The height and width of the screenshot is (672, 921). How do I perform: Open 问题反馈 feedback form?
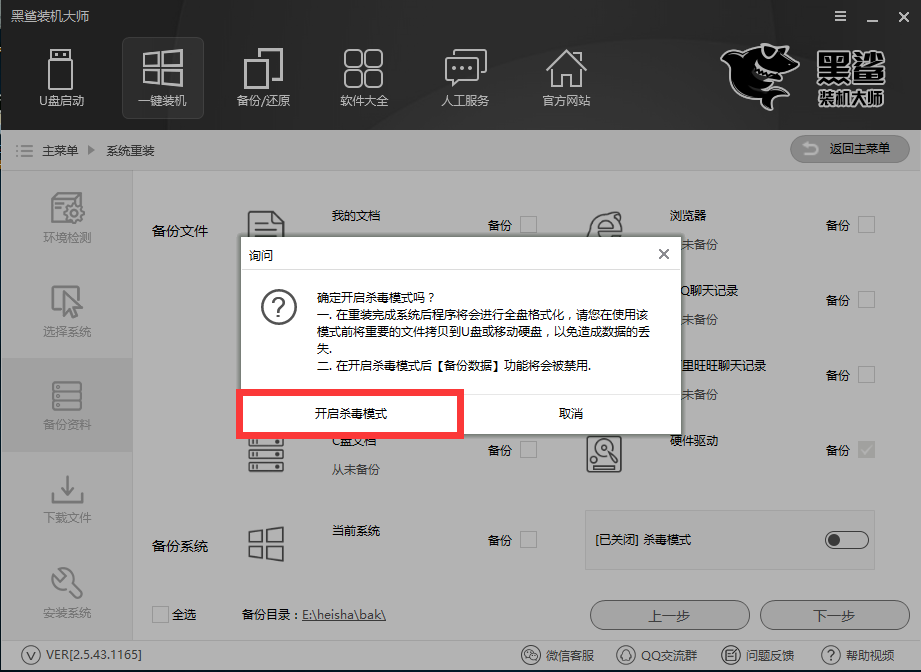coord(758,655)
